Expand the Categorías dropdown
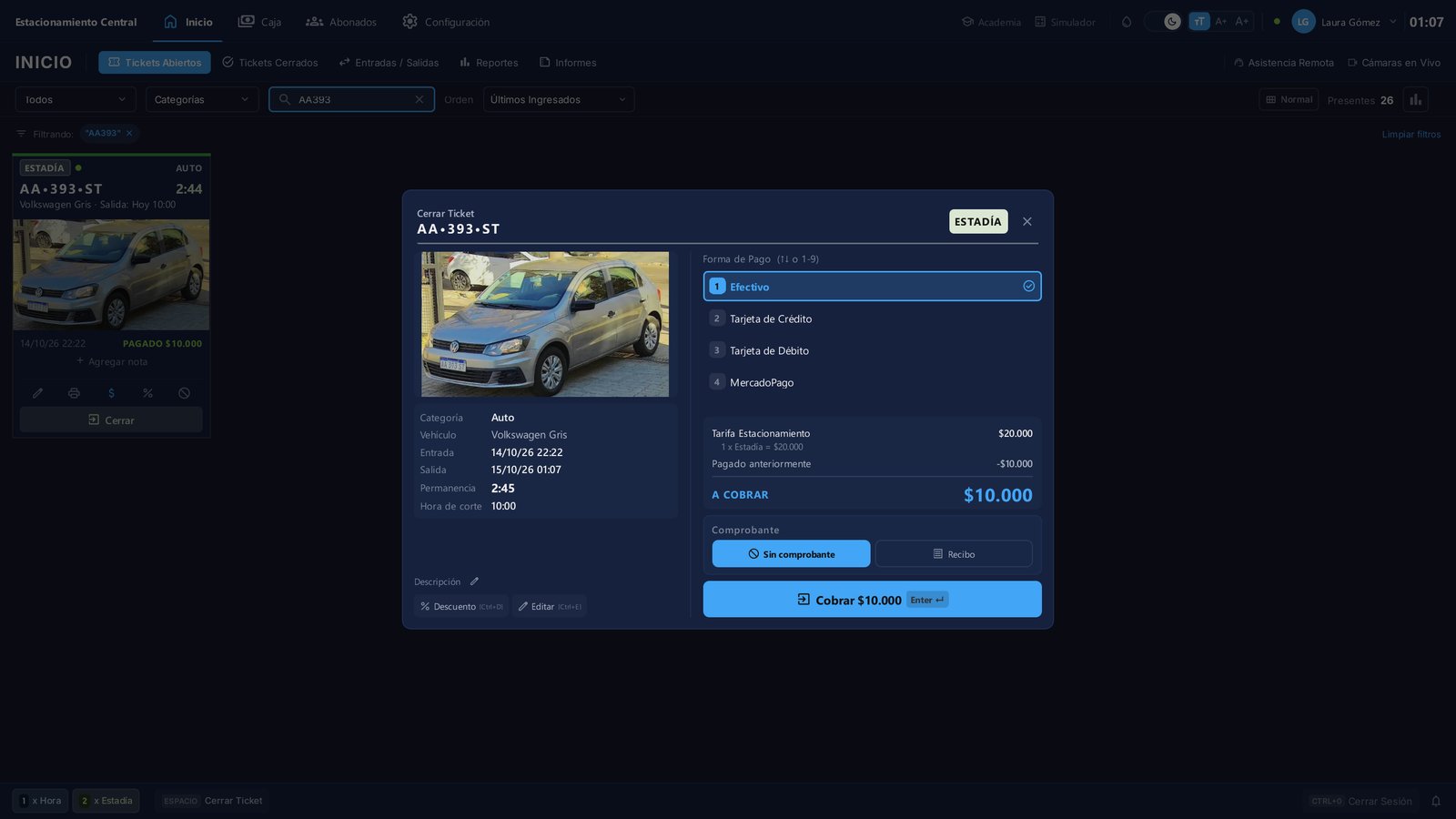The width and height of the screenshot is (1456, 819). [202, 100]
